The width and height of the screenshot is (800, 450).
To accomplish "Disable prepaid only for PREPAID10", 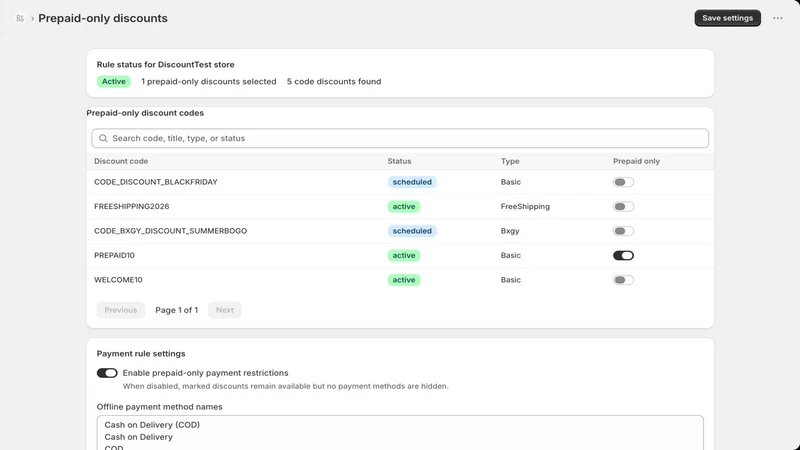I will click(x=623, y=256).
